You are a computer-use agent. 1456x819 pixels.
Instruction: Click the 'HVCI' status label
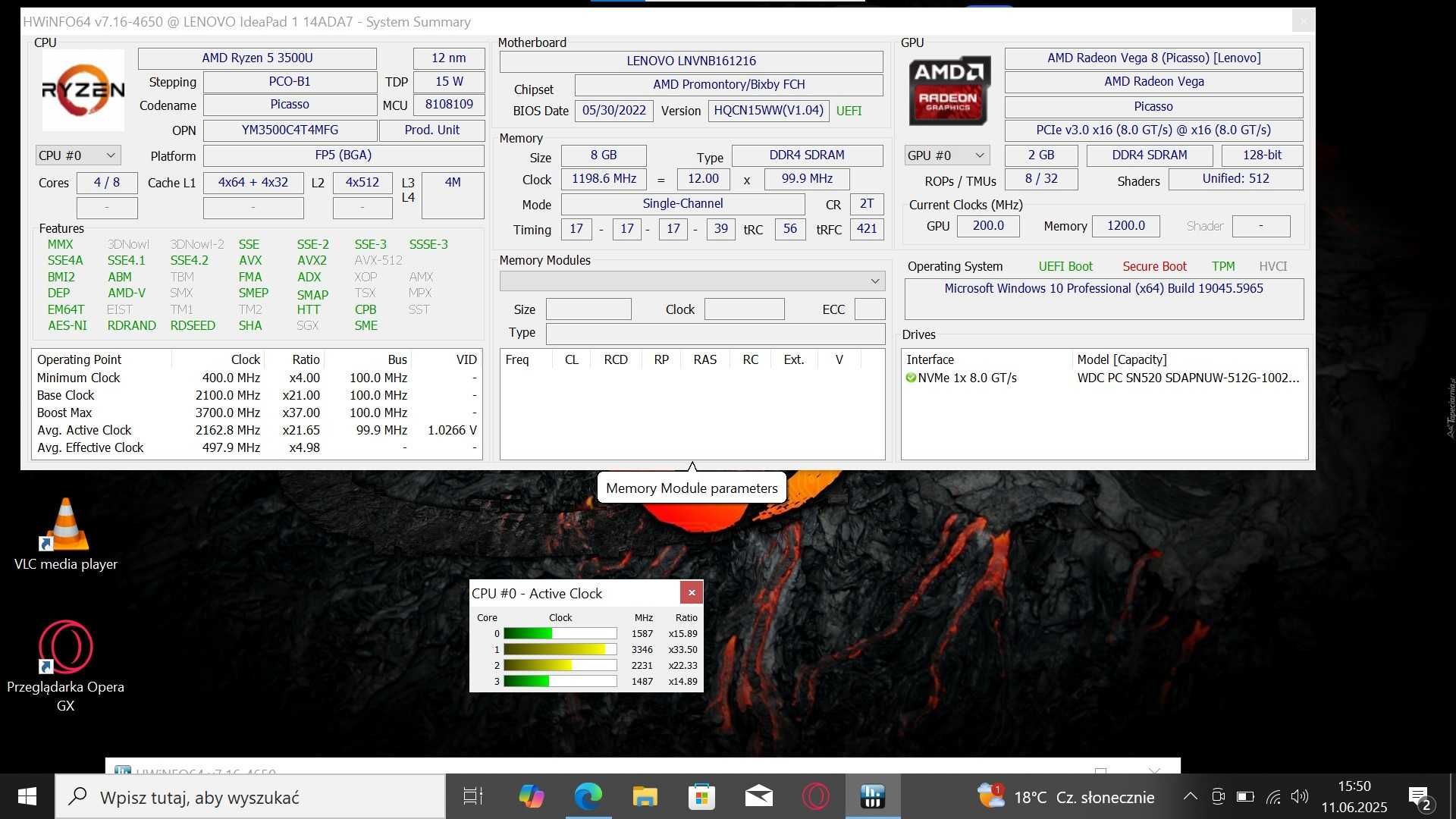tap(1273, 267)
